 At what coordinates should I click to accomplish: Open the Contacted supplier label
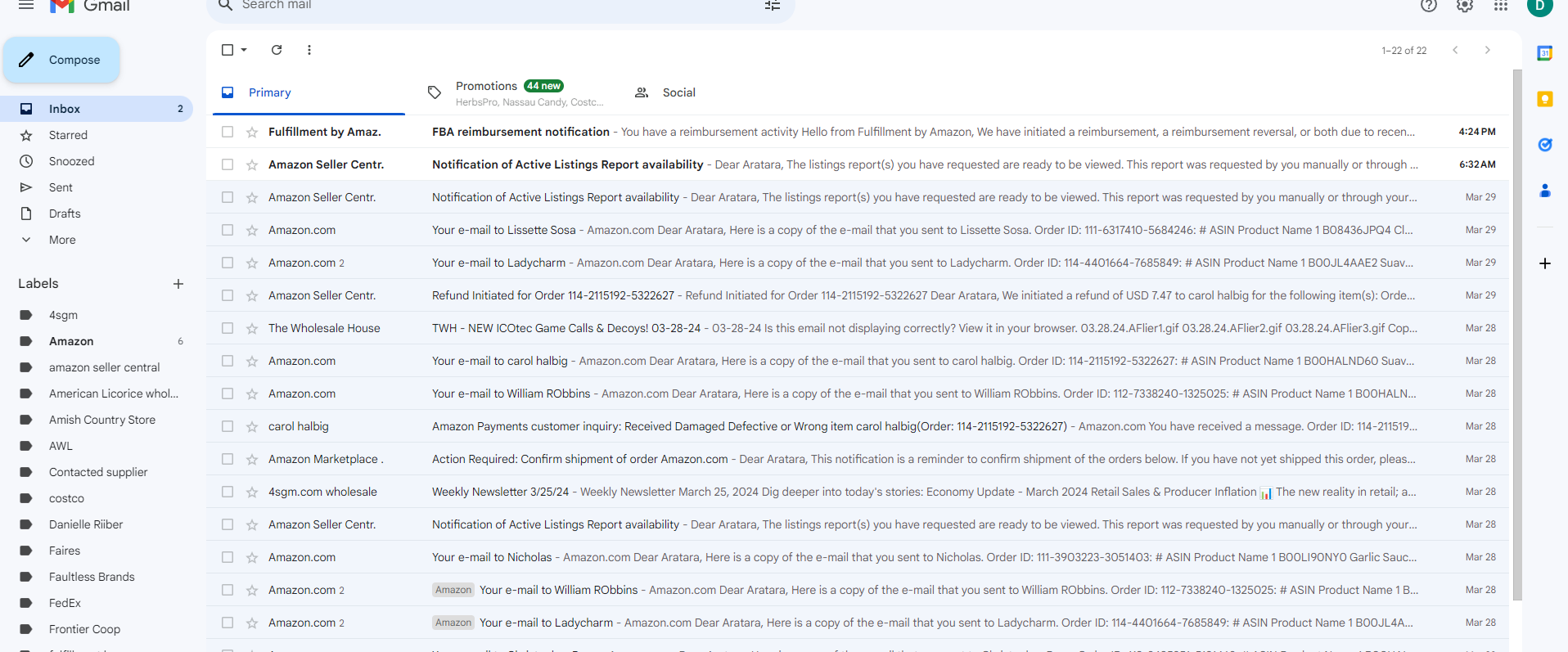point(97,472)
